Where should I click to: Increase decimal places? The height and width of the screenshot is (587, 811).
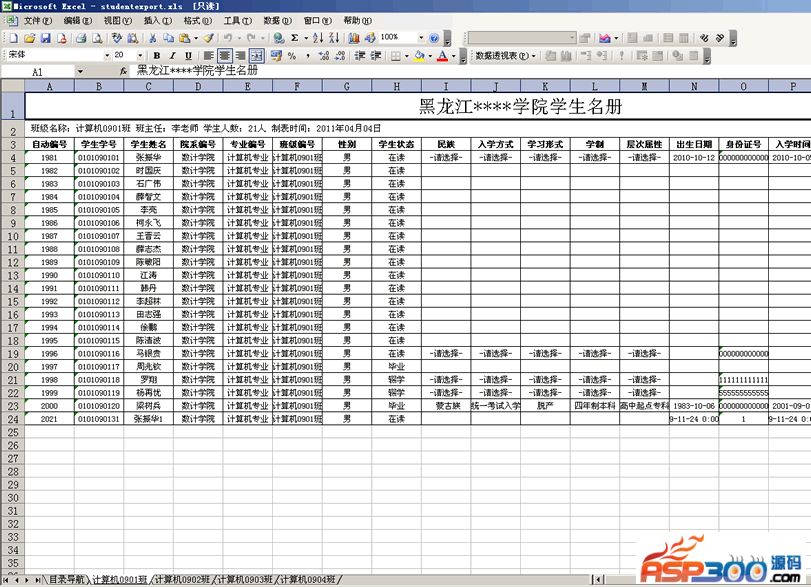pyautogui.click(x=324, y=55)
